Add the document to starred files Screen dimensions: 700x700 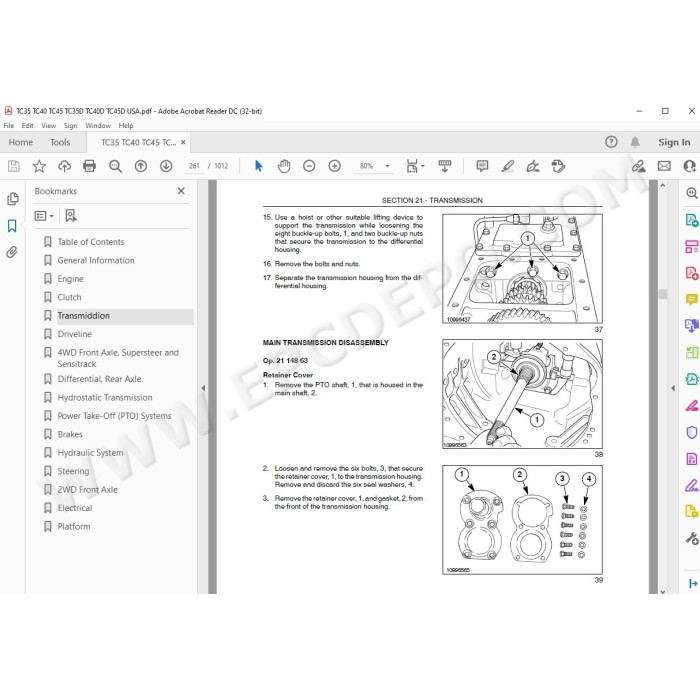(39, 166)
